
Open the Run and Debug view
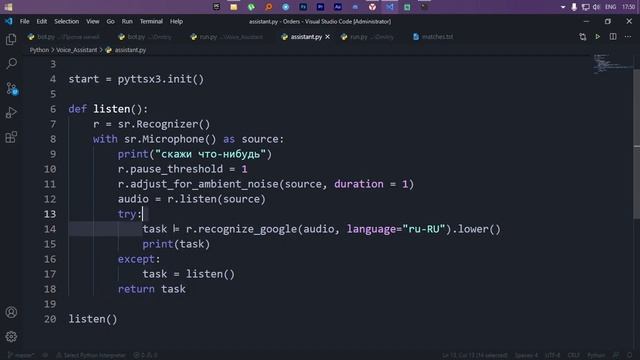pyautogui.click(x=11, y=112)
